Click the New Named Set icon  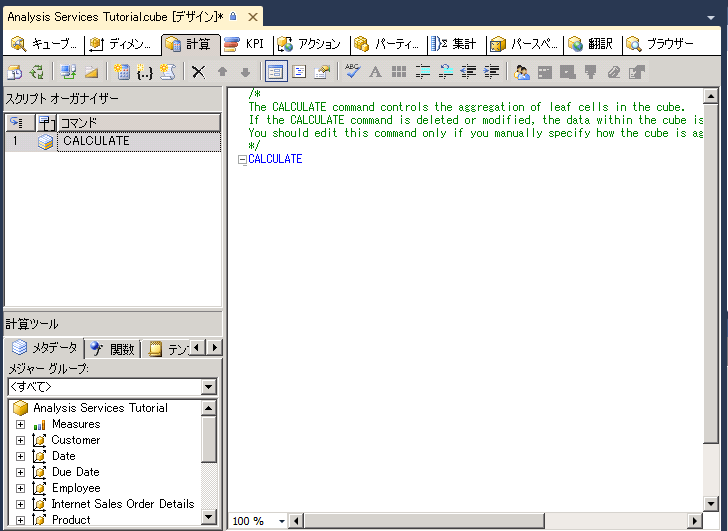[145, 72]
